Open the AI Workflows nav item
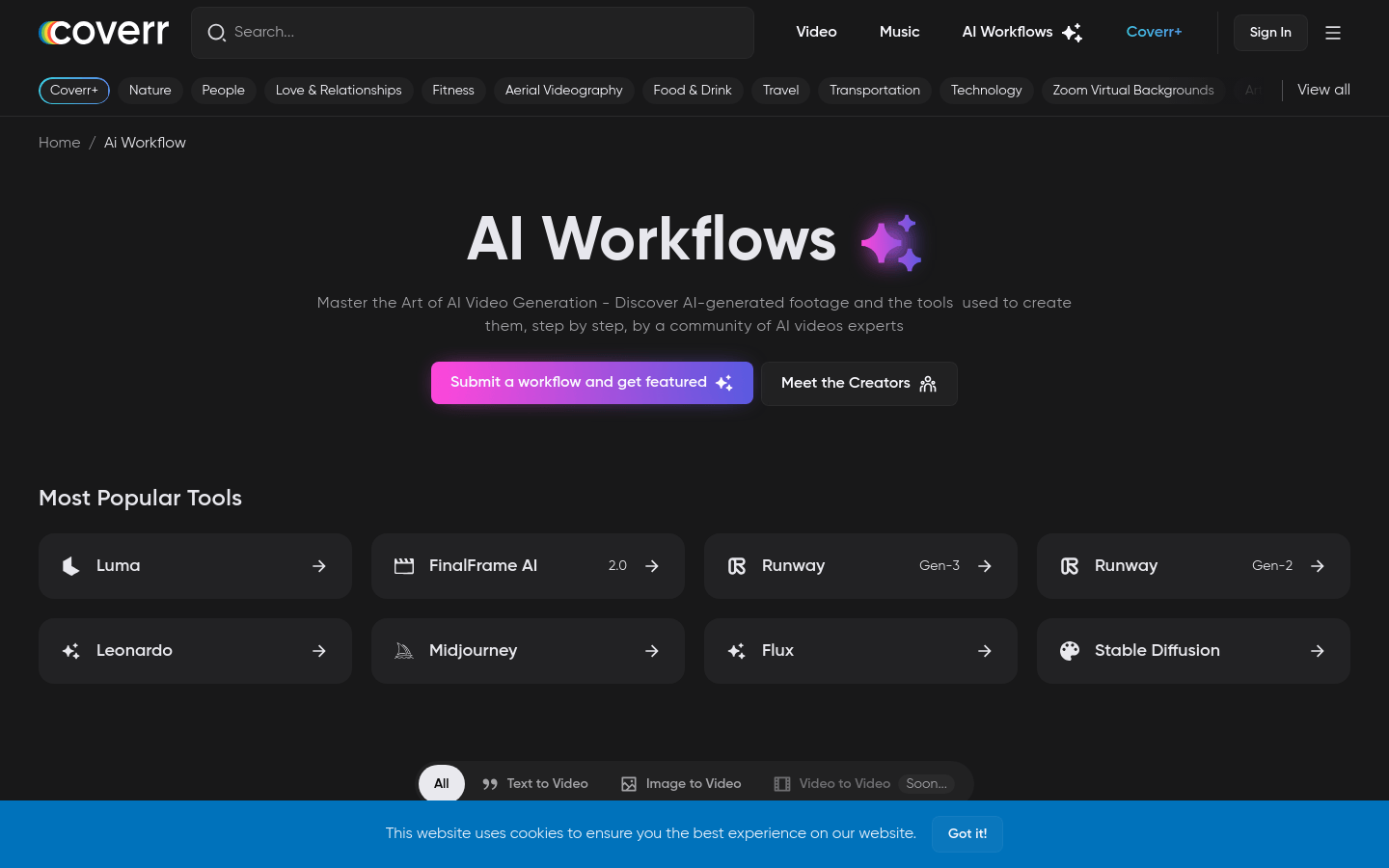Viewport: 1389px width, 868px height. 1021,32
